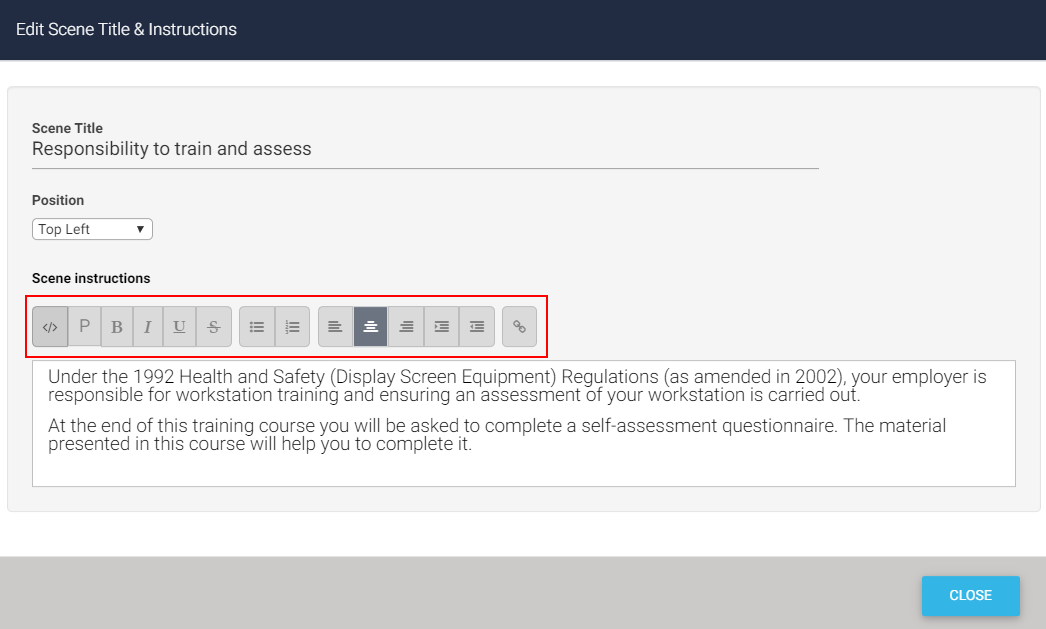Align text to the right
The width and height of the screenshot is (1046, 629).
coord(406,327)
